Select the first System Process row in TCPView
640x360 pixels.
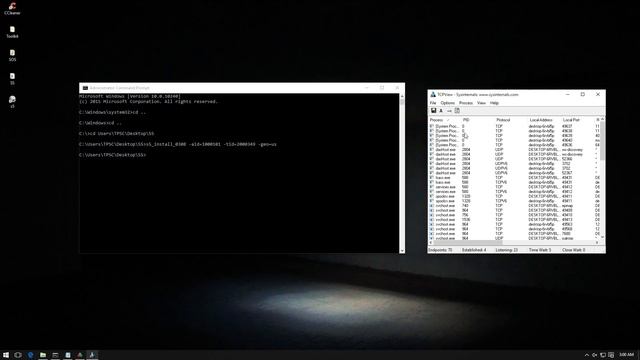[513, 126]
